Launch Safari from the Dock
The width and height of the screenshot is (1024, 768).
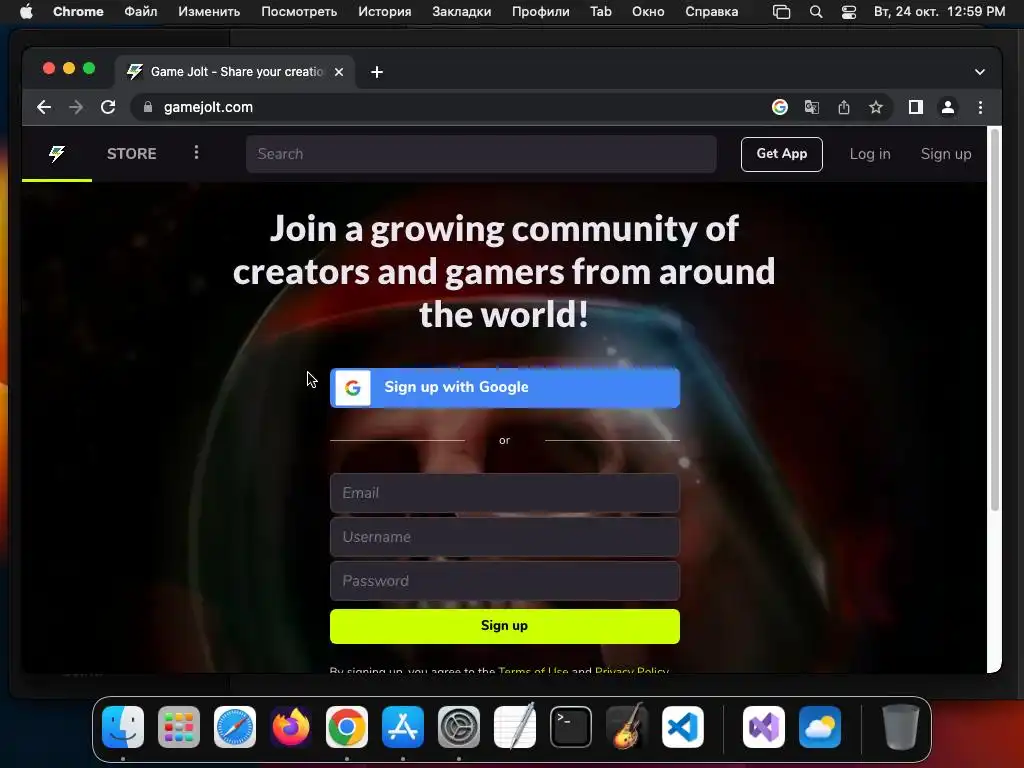[235, 727]
